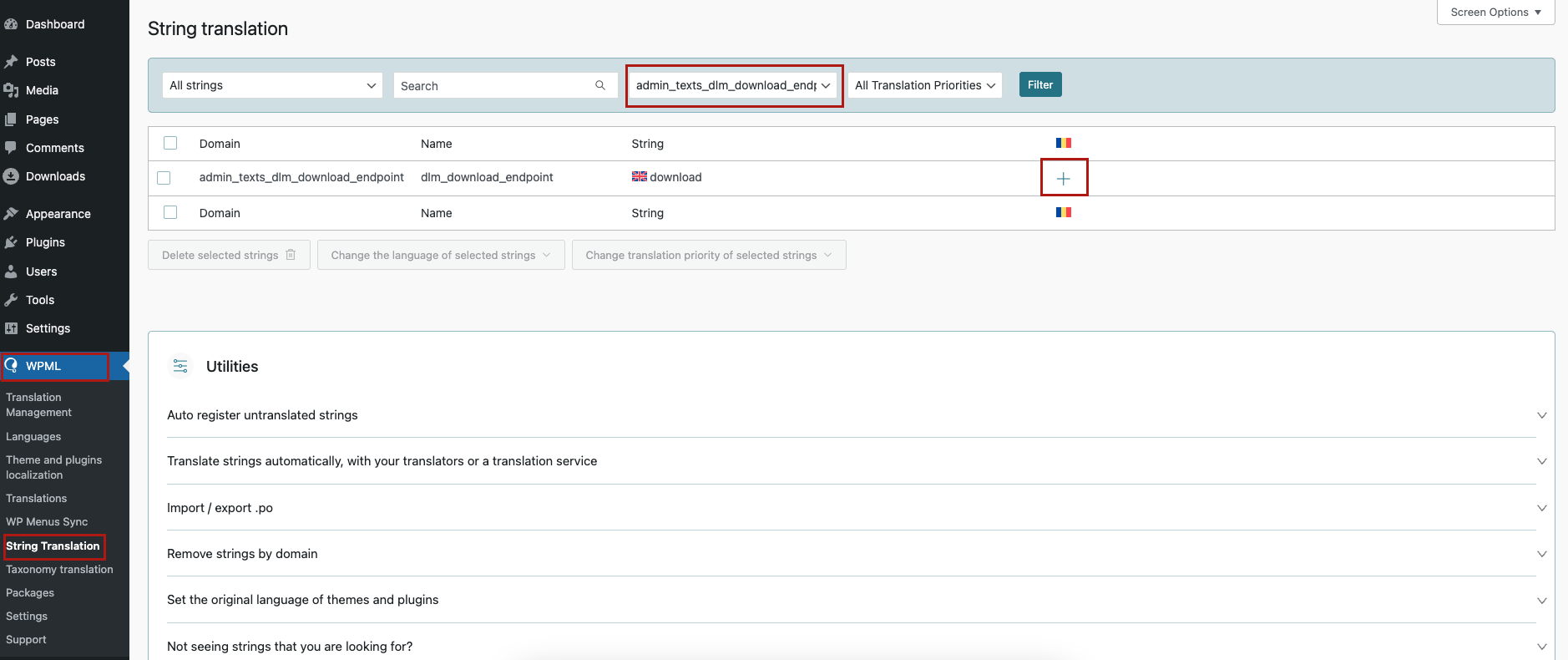Screen dimensions: 1568x660
Task: Click the search magnifier icon
Action: click(600, 85)
